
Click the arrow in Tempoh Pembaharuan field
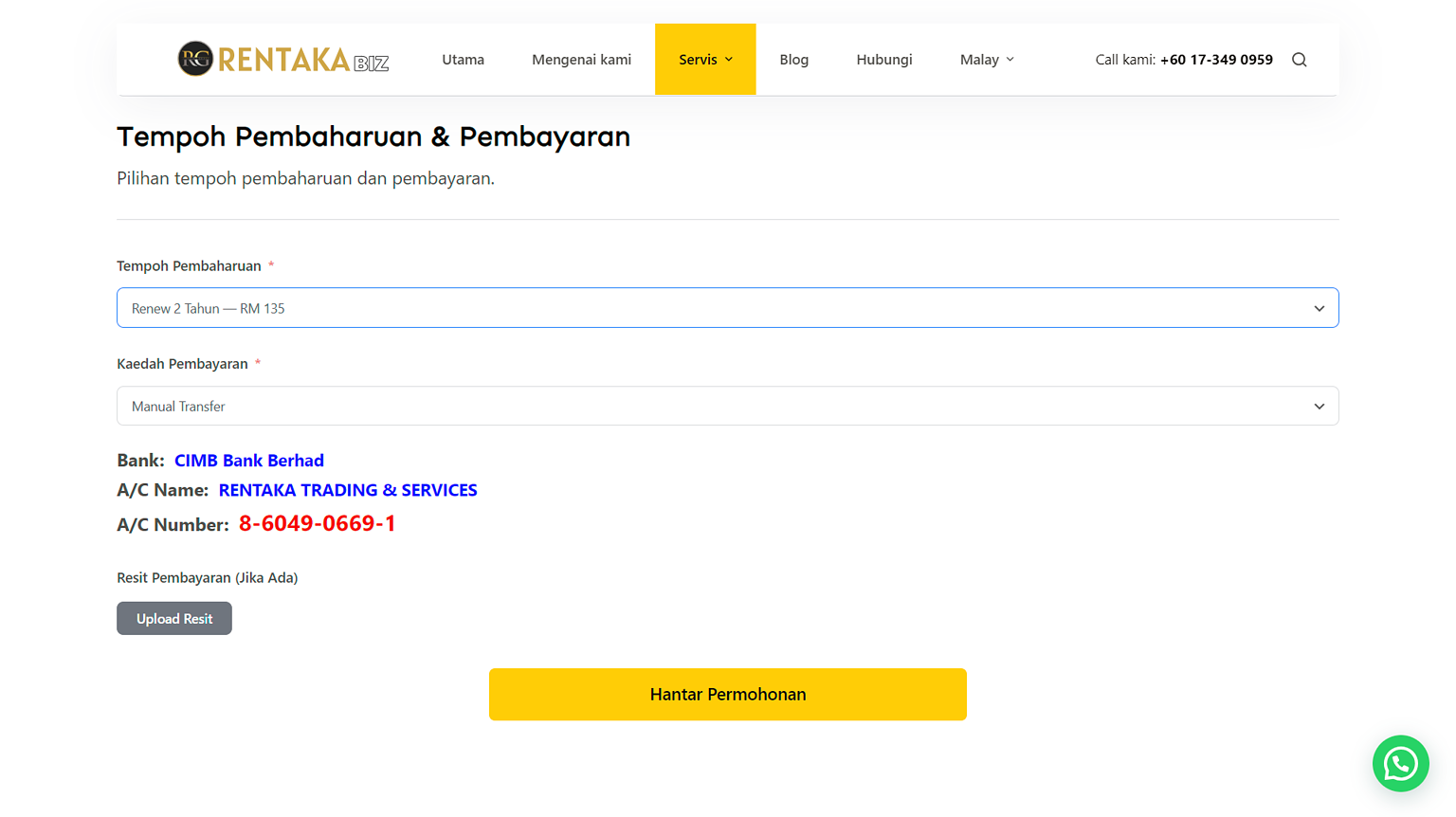[x=1319, y=308]
